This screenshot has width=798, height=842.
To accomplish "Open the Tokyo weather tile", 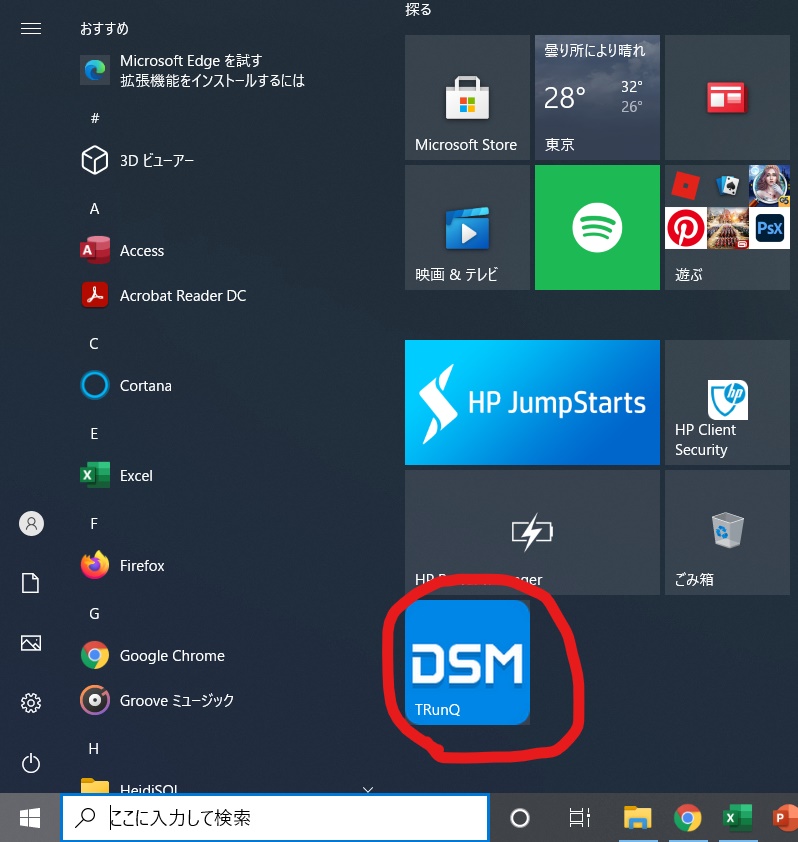I will 597,97.
